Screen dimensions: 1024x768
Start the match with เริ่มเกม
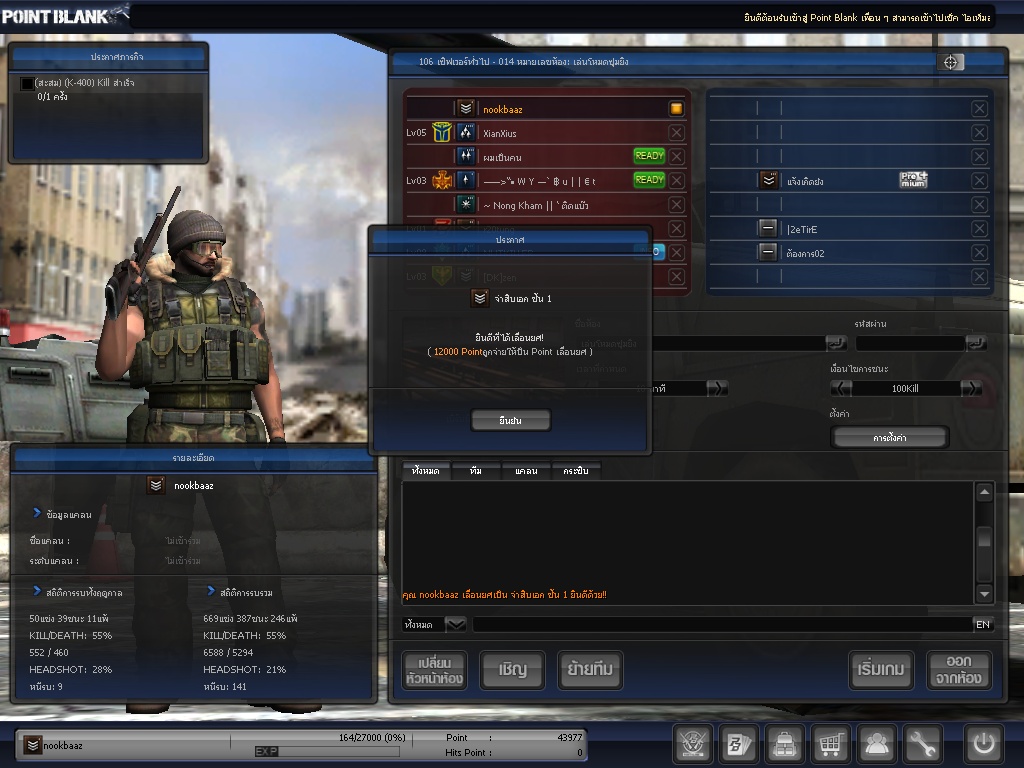tap(881, 670)
